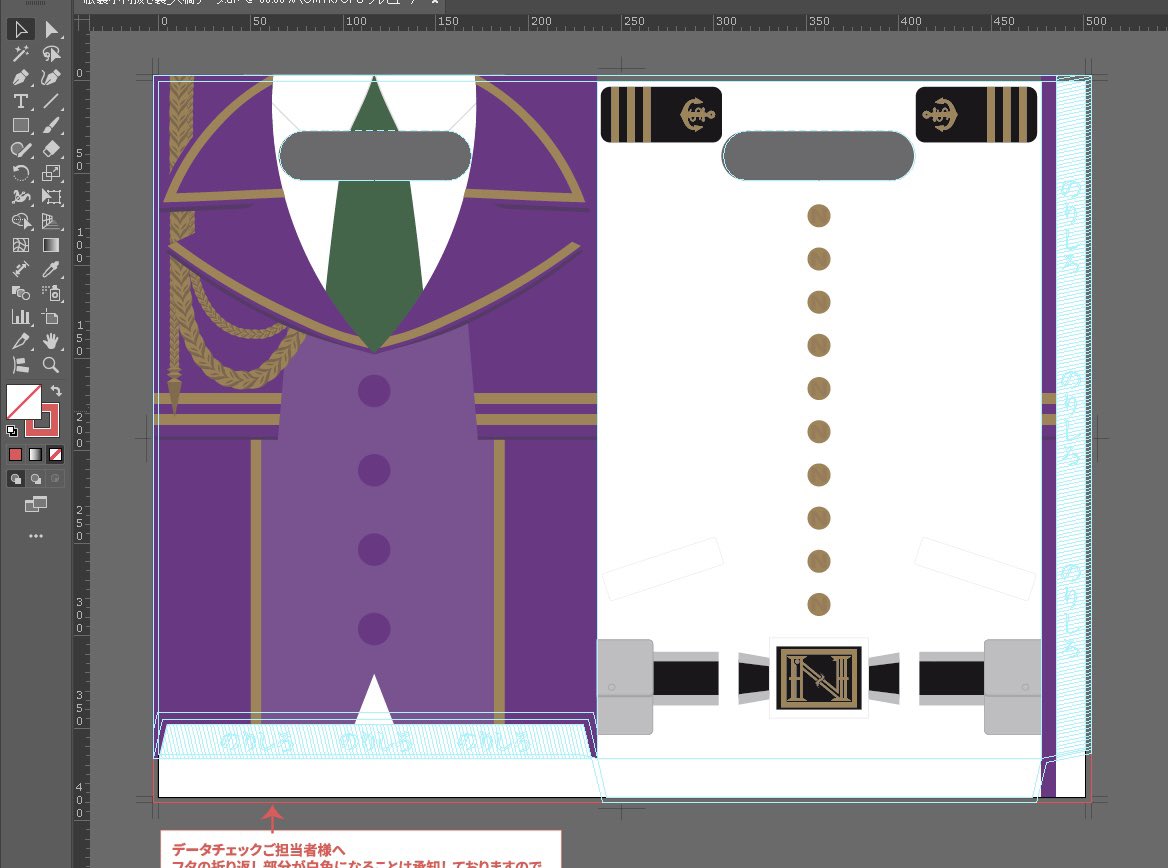Screen dimensions: 1168x868
Task: Apply solid Color mode button
Action: 16,454
